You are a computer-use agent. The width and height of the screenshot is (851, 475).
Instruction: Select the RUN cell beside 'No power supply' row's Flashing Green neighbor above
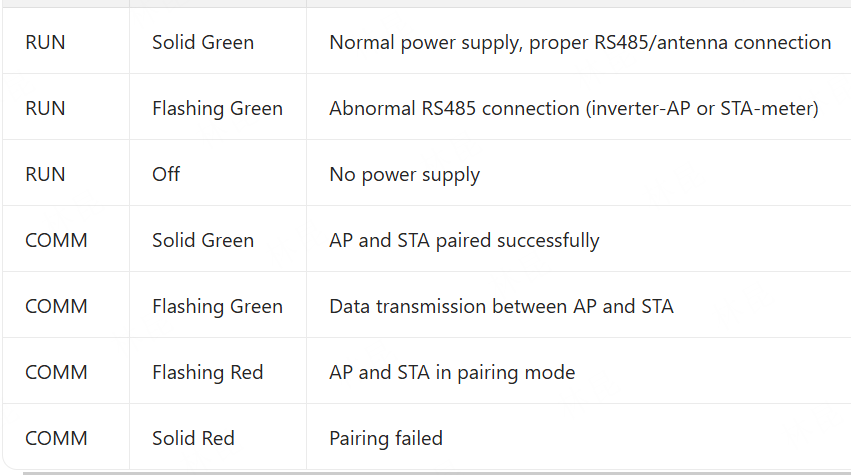[x=45, y=108]
